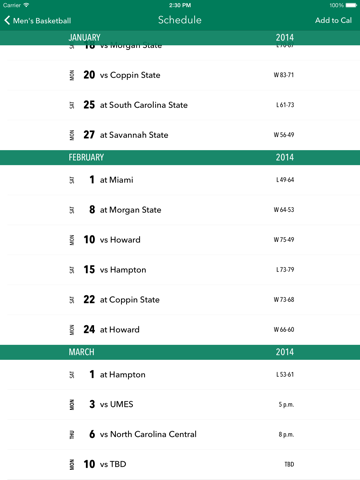Viewport: 360px width, 480px height.
Task: Open February 24 at Howard game
Action: point(180,330)
